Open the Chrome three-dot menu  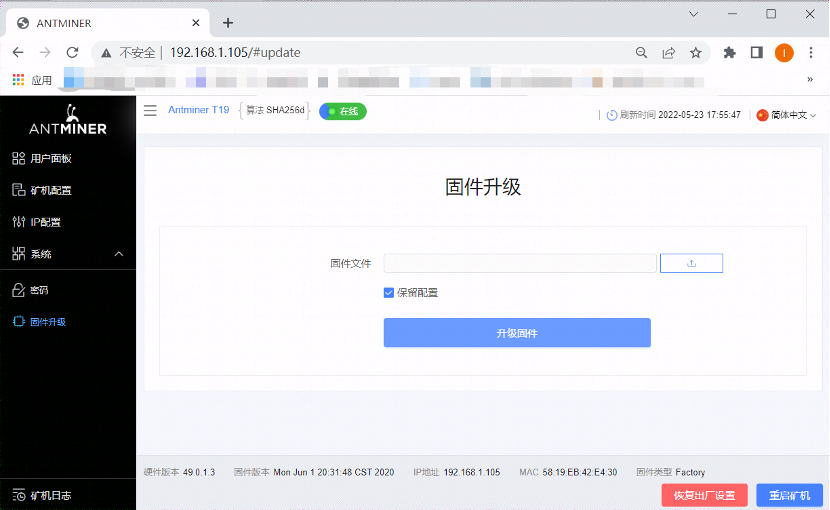click(x=811, y=52)
